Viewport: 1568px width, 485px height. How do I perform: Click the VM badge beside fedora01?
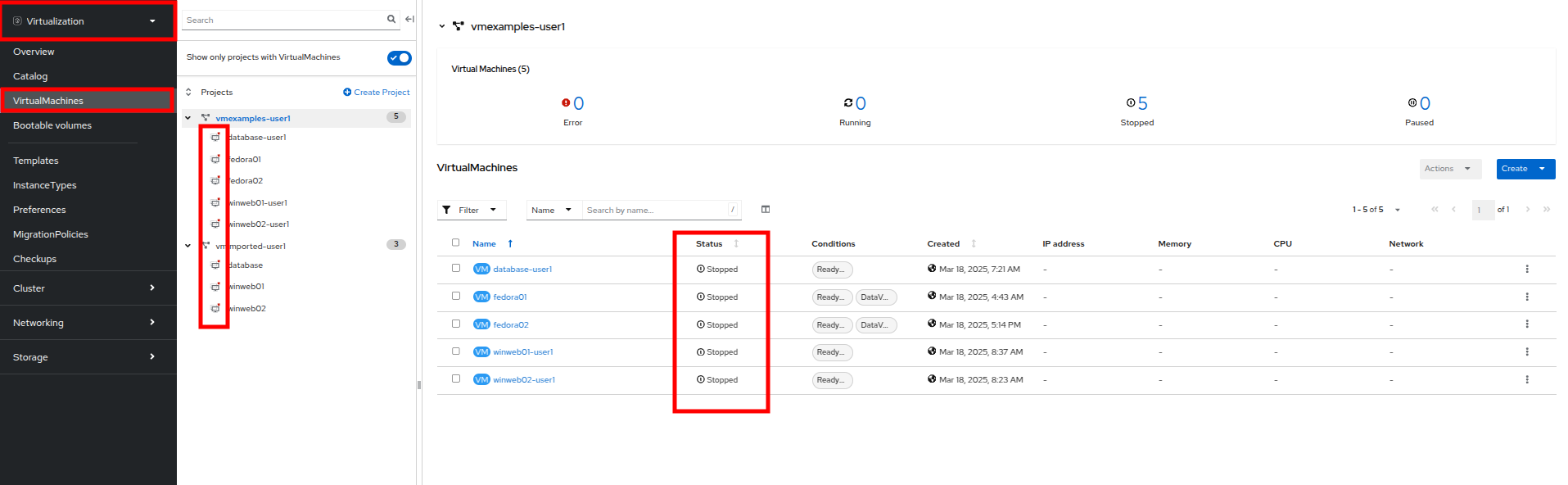pos(481,297)
